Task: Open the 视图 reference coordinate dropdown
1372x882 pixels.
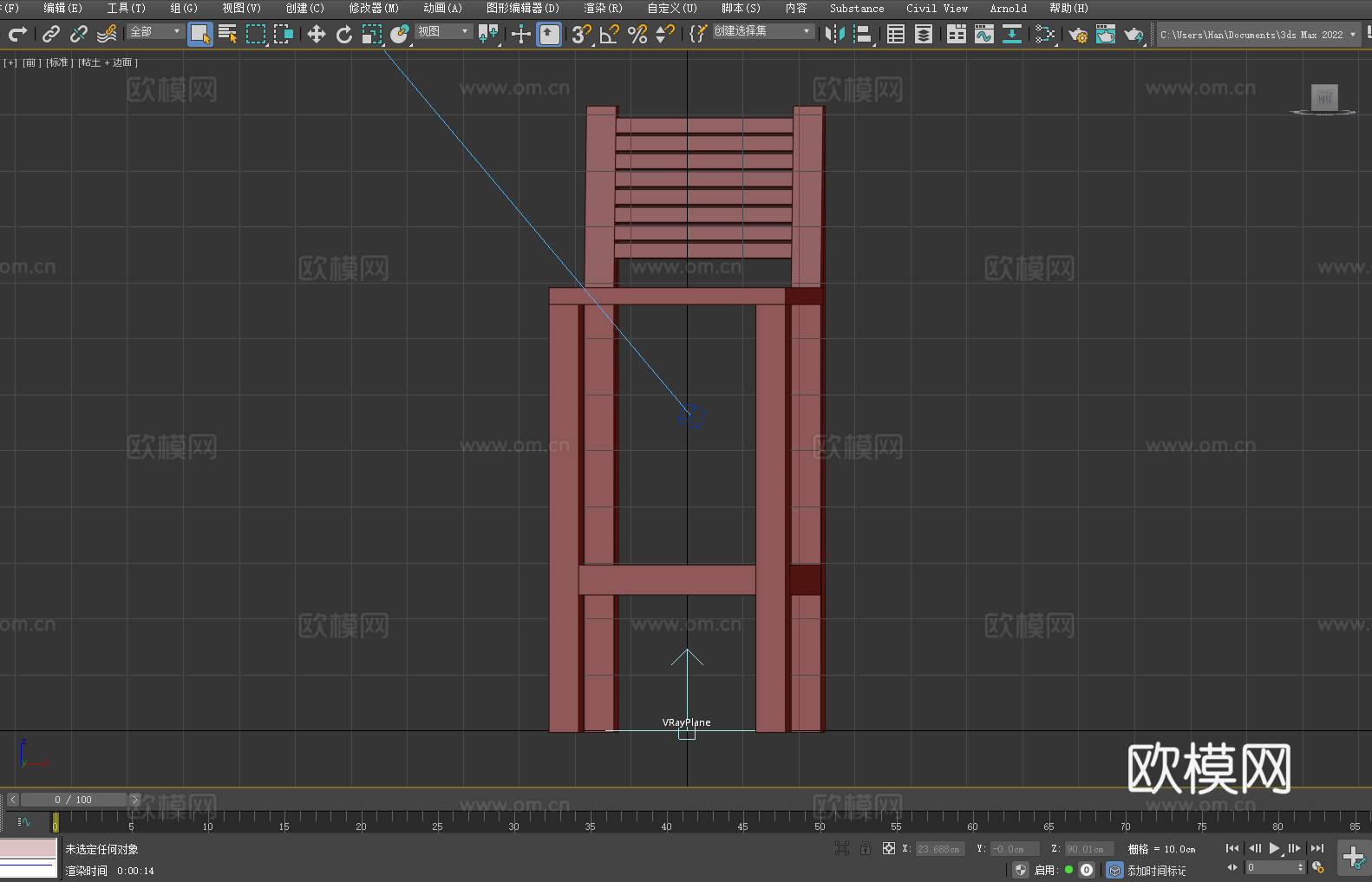Action: point(443,31)
